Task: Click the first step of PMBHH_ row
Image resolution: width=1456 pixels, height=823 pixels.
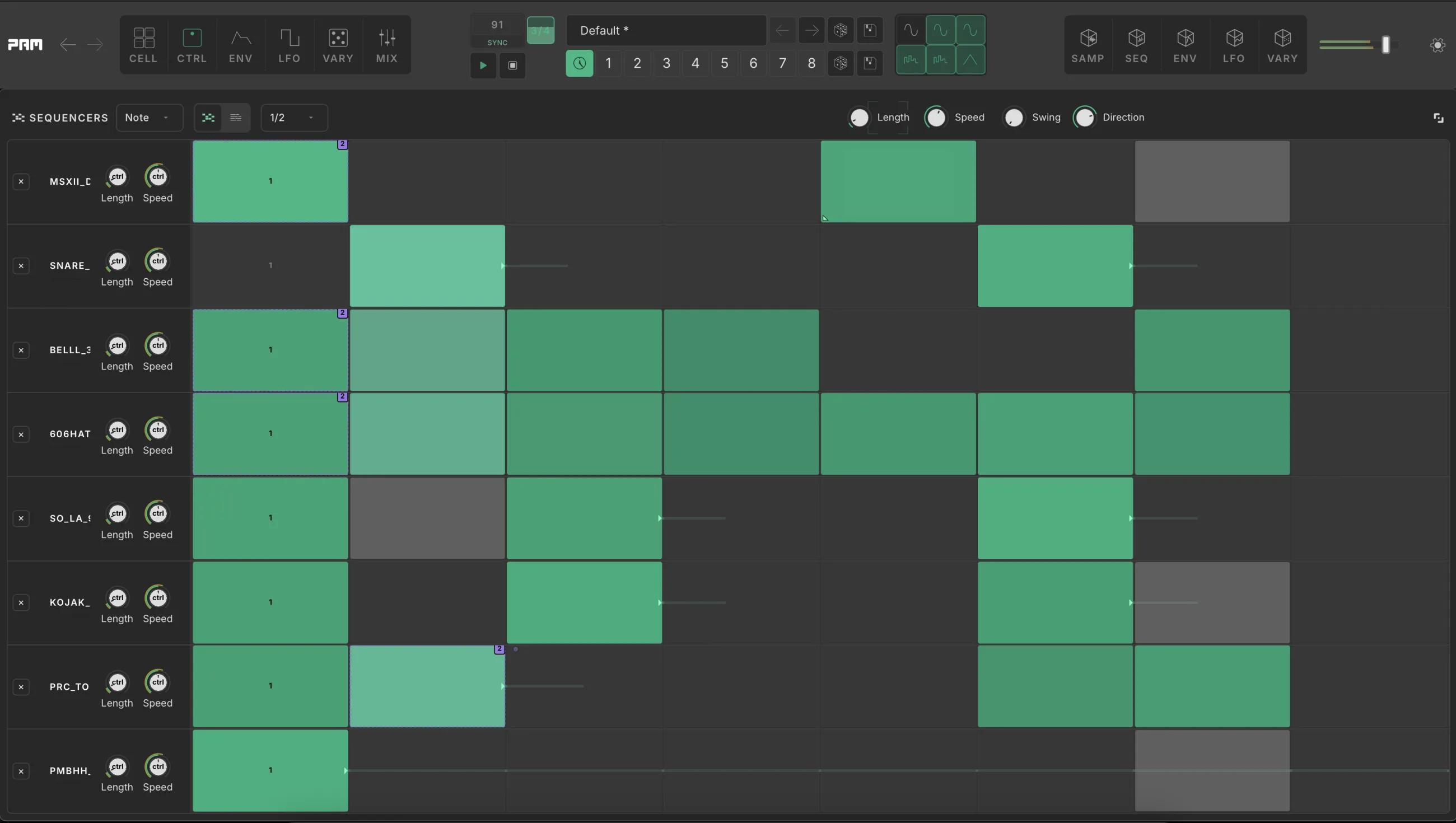Action: [x=270, y=770]
